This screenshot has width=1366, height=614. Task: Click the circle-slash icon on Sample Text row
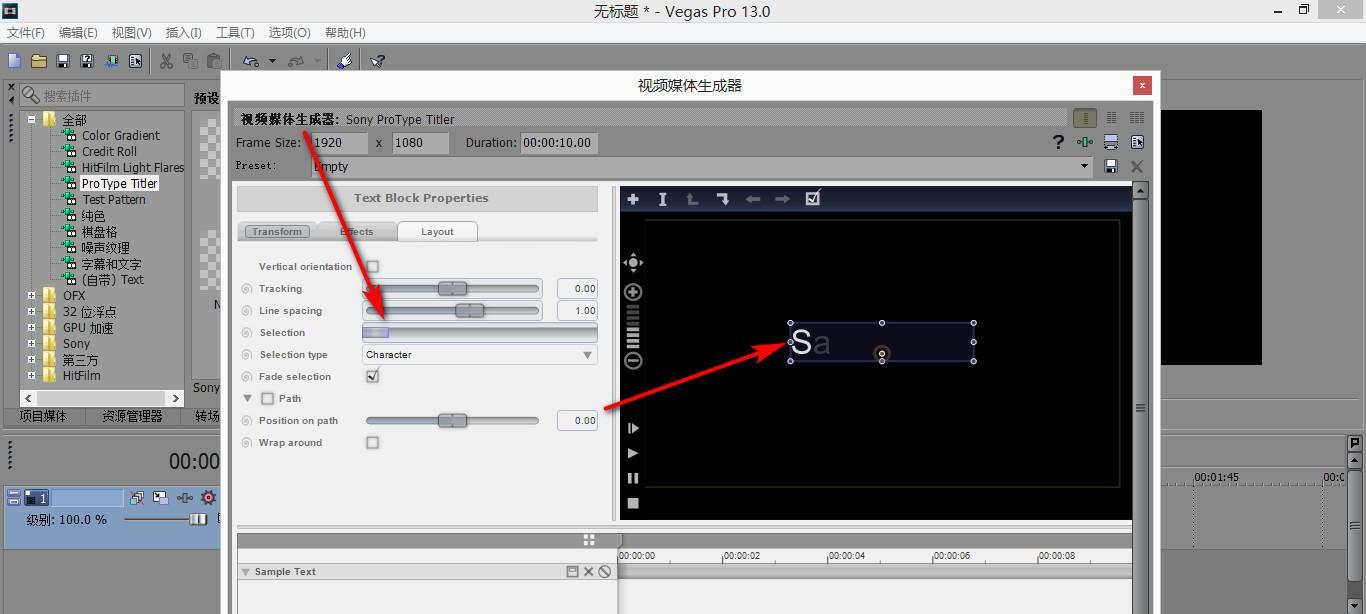click(604, 572)
